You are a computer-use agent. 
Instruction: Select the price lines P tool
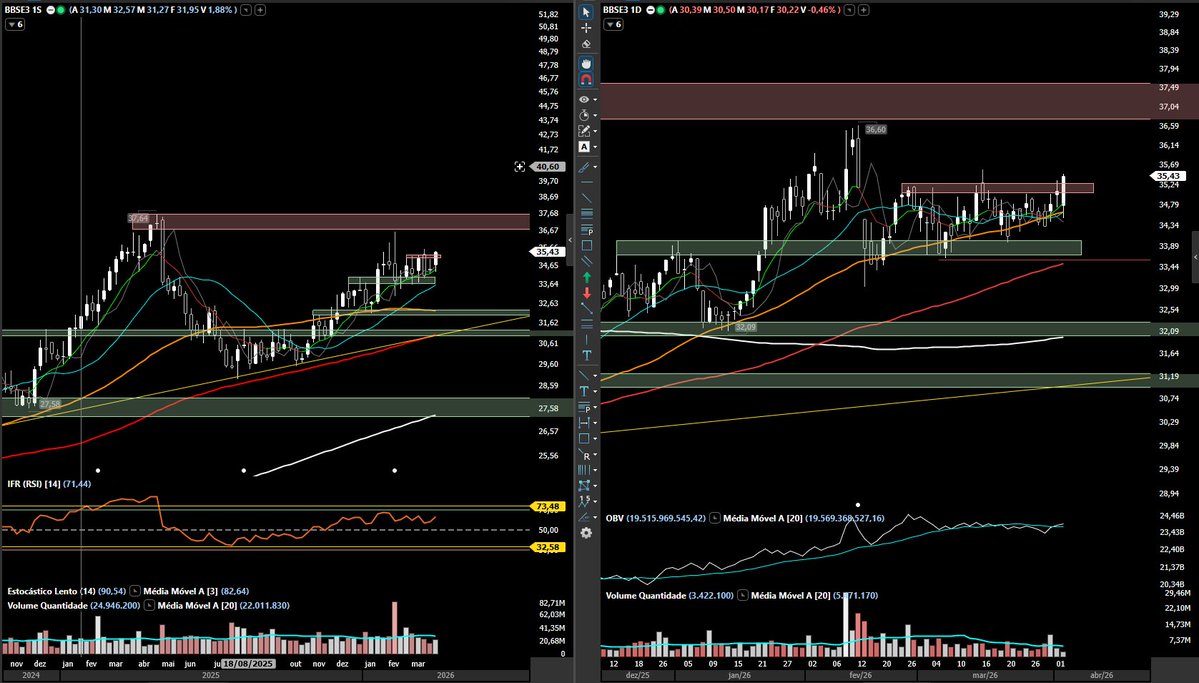click(x=587, y=229)
